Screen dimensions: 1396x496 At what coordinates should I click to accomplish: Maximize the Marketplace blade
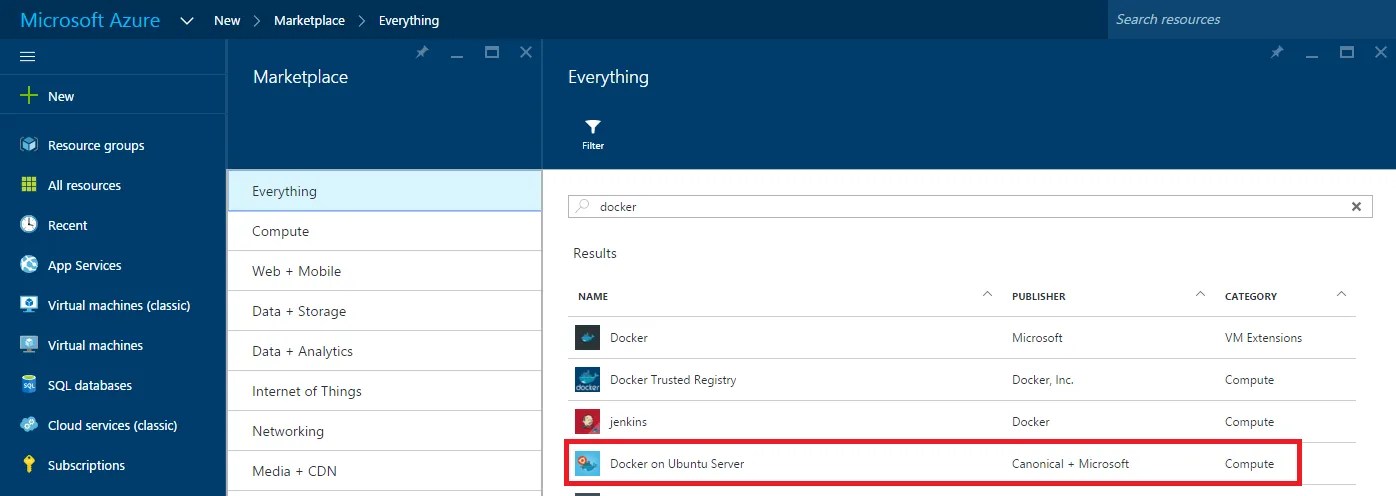pos(492,52)
